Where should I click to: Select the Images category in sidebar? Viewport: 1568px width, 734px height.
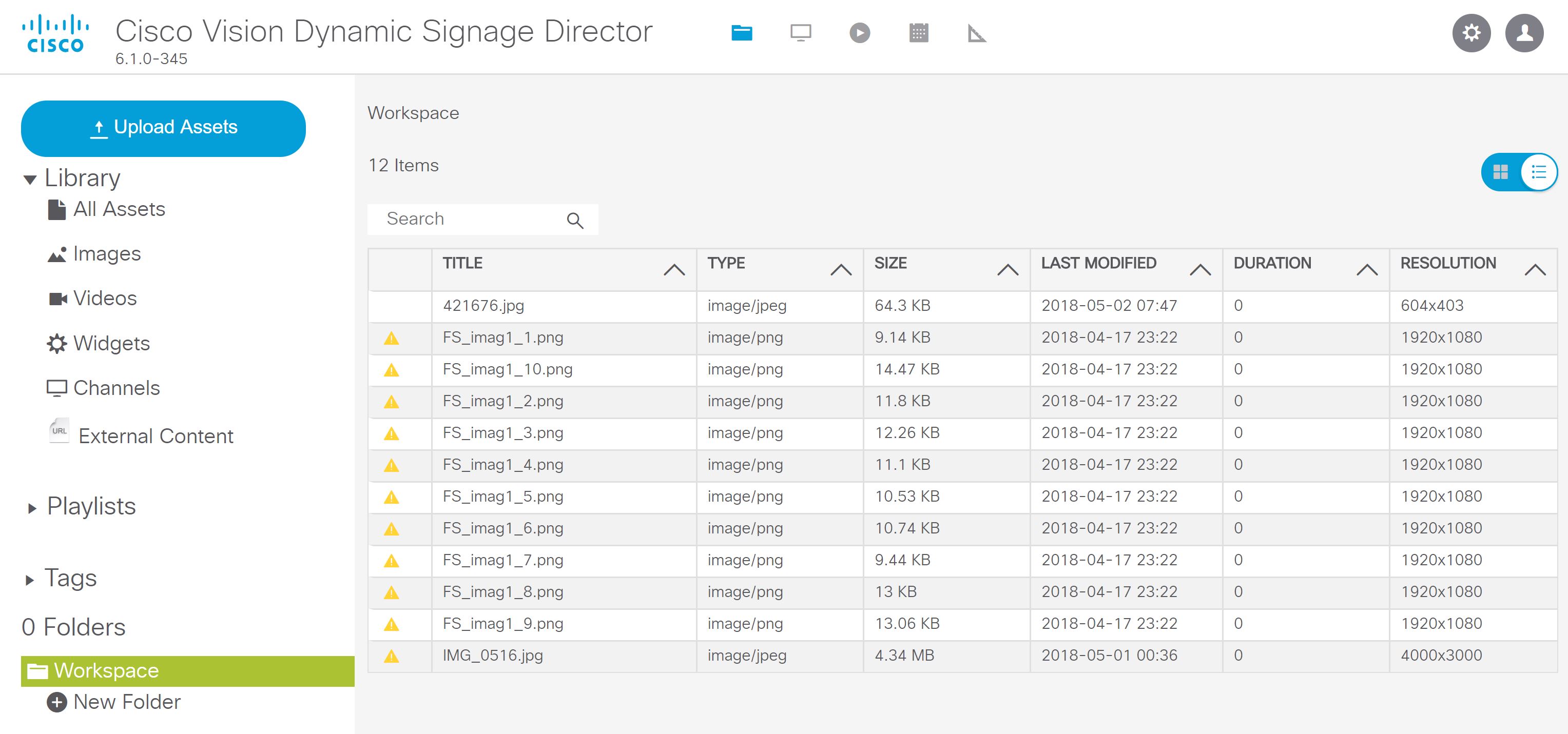(x=107, y=253)
